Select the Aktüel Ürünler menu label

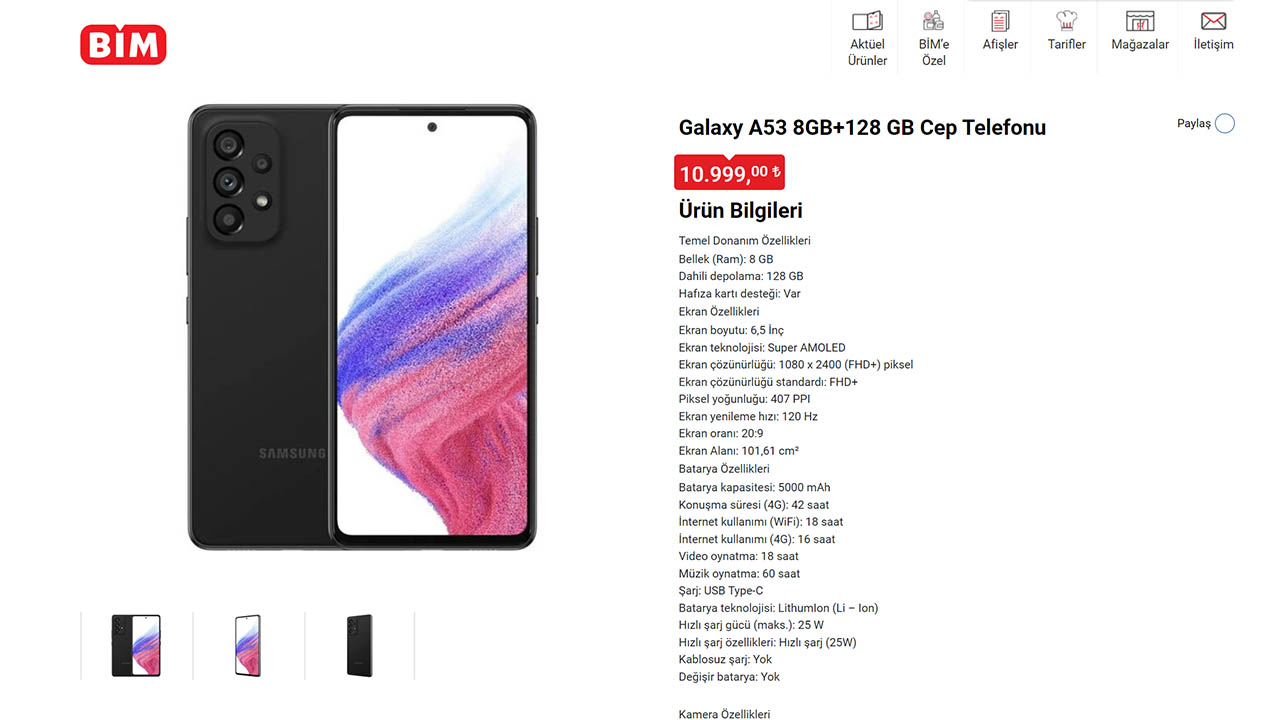pos(867,52)
